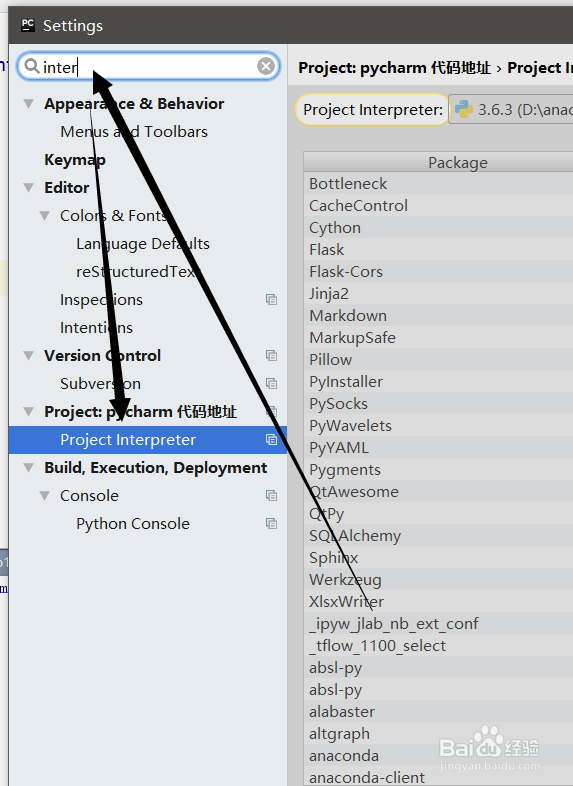The width and height of the screenshot is (573, 786).
Task: Select the XlsxWriter package row
Action: [x=438, y=602]
